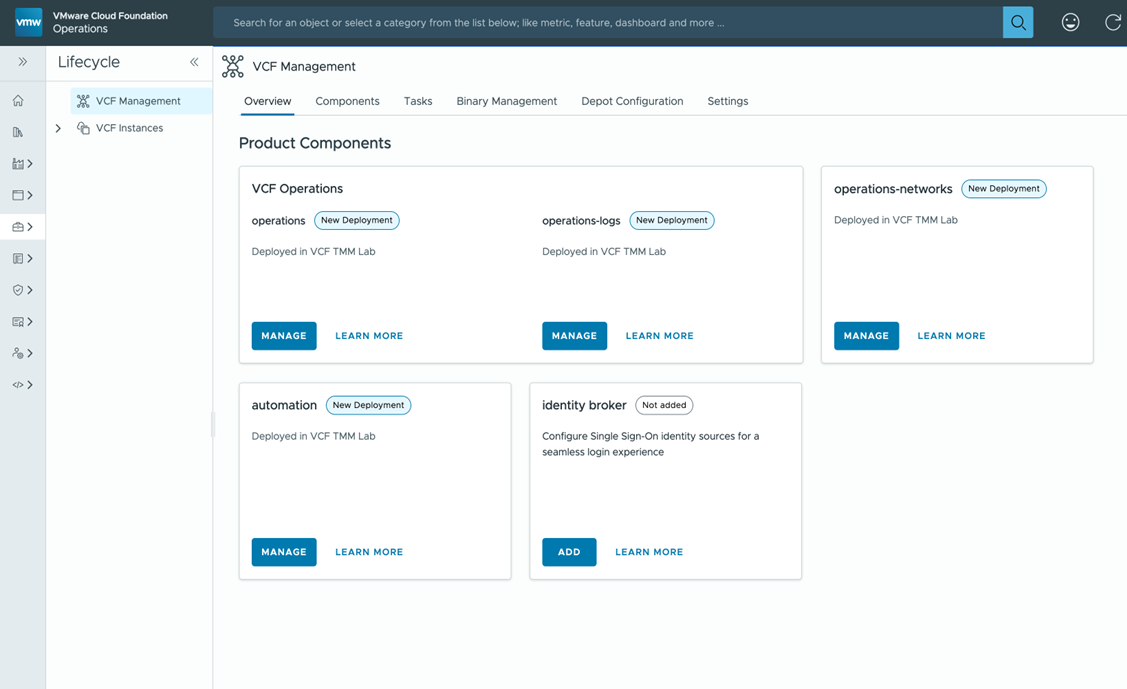Click the operations-networks card title

point(893,189)
